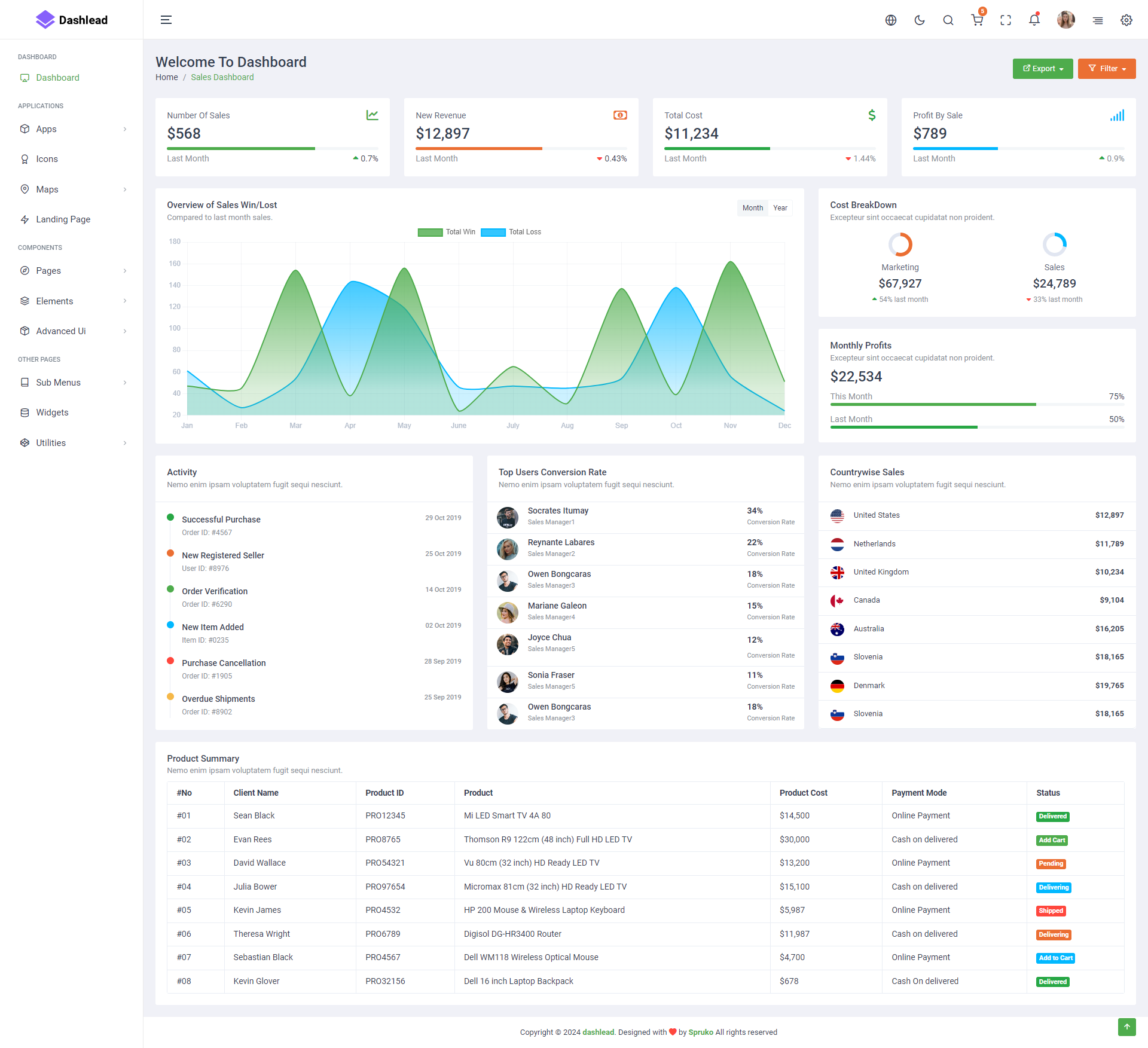The height and width of the screenshot is (1048, 1148).
Task: Open the Filter dropdown button
Action: coord(1107,69)
